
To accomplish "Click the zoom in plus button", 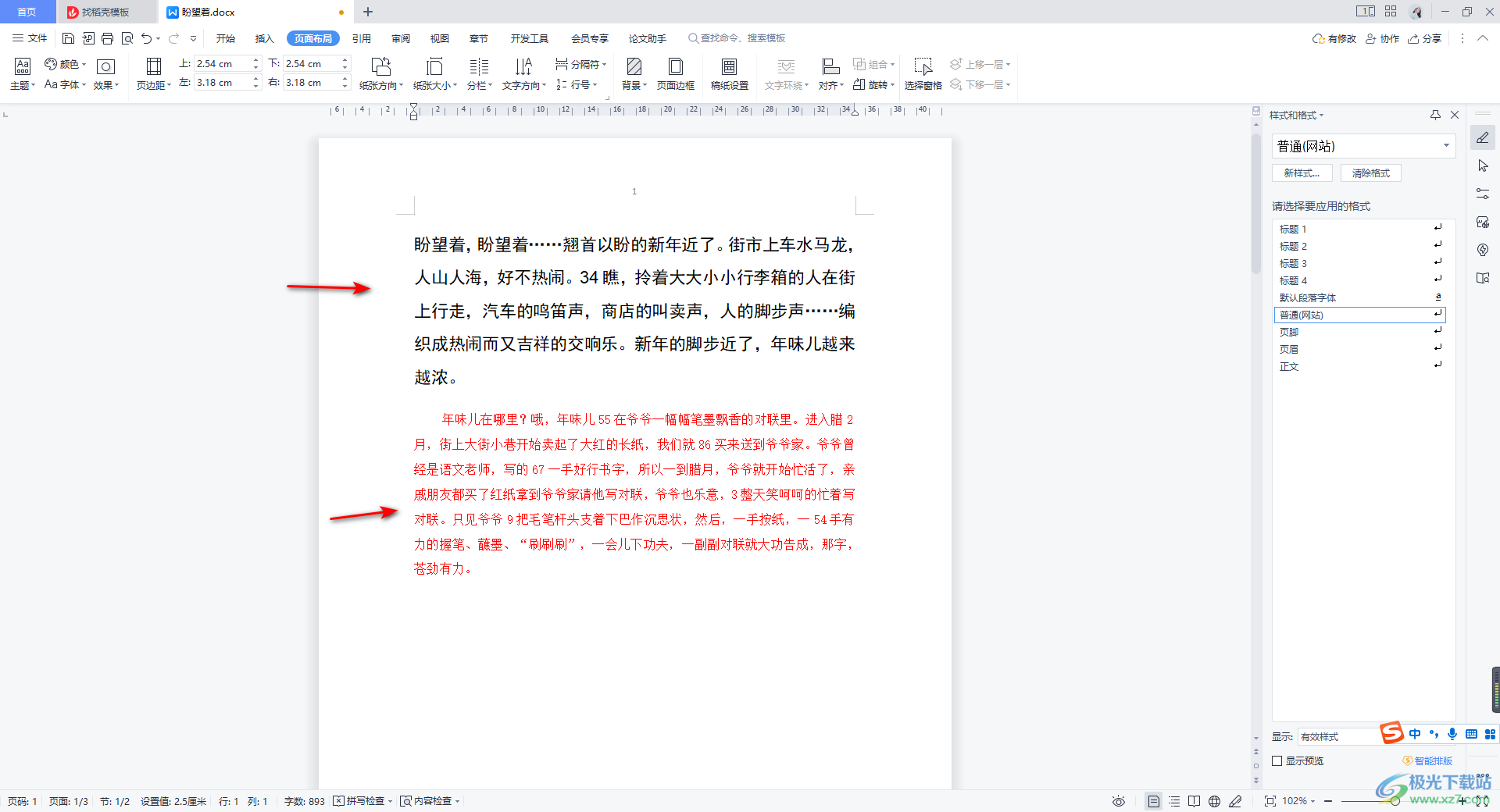I will pyautogui.click(x=1462, y=801).
